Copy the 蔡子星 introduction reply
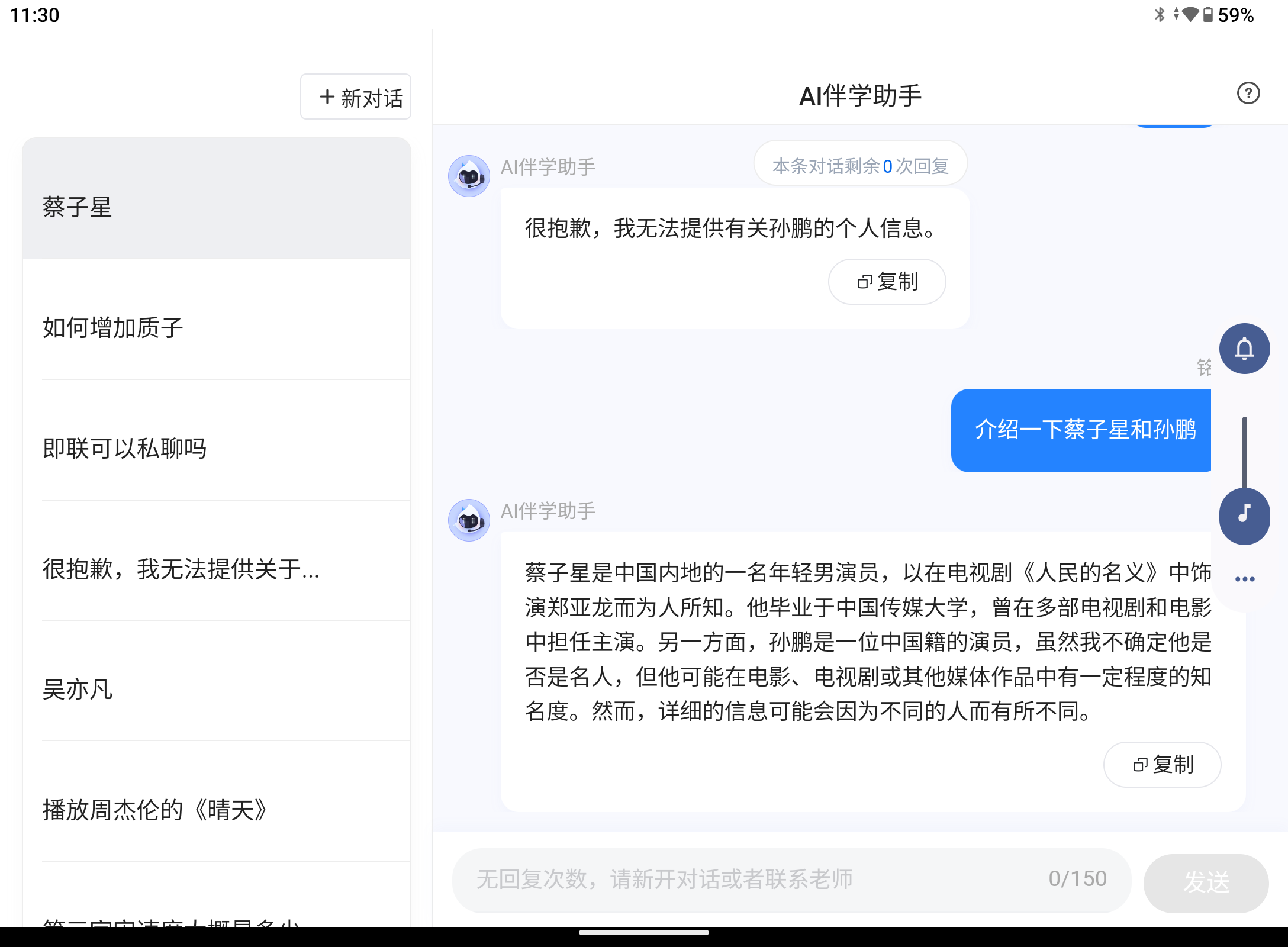Screen dimensions: 1288x947 1162,765
